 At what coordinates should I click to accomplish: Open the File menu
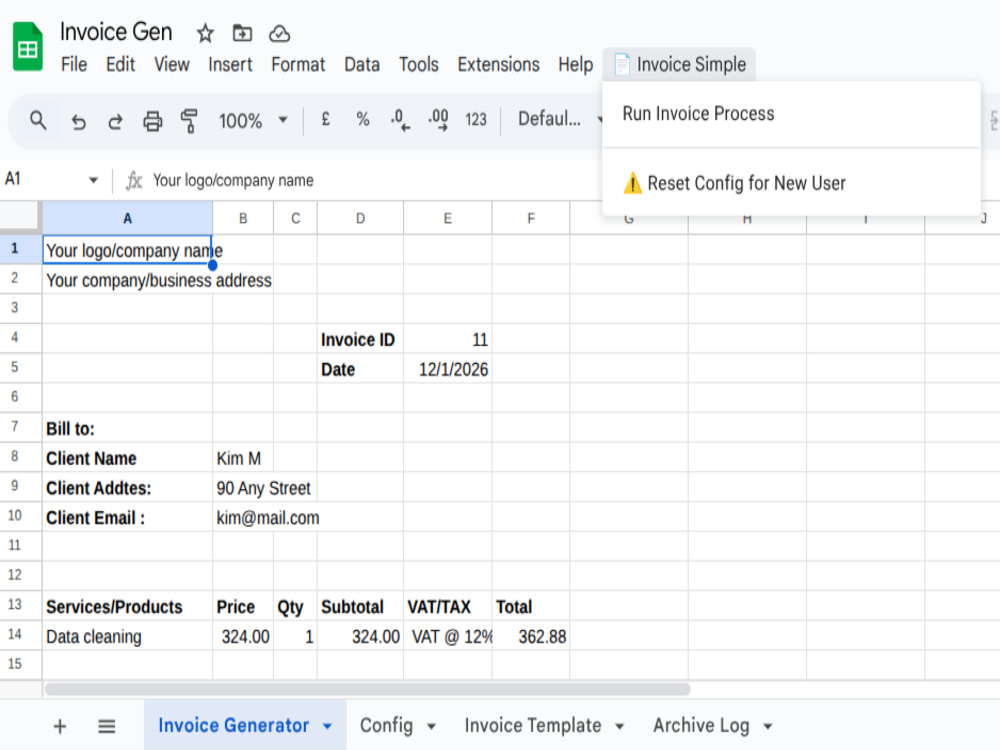(x=74, y=64)
